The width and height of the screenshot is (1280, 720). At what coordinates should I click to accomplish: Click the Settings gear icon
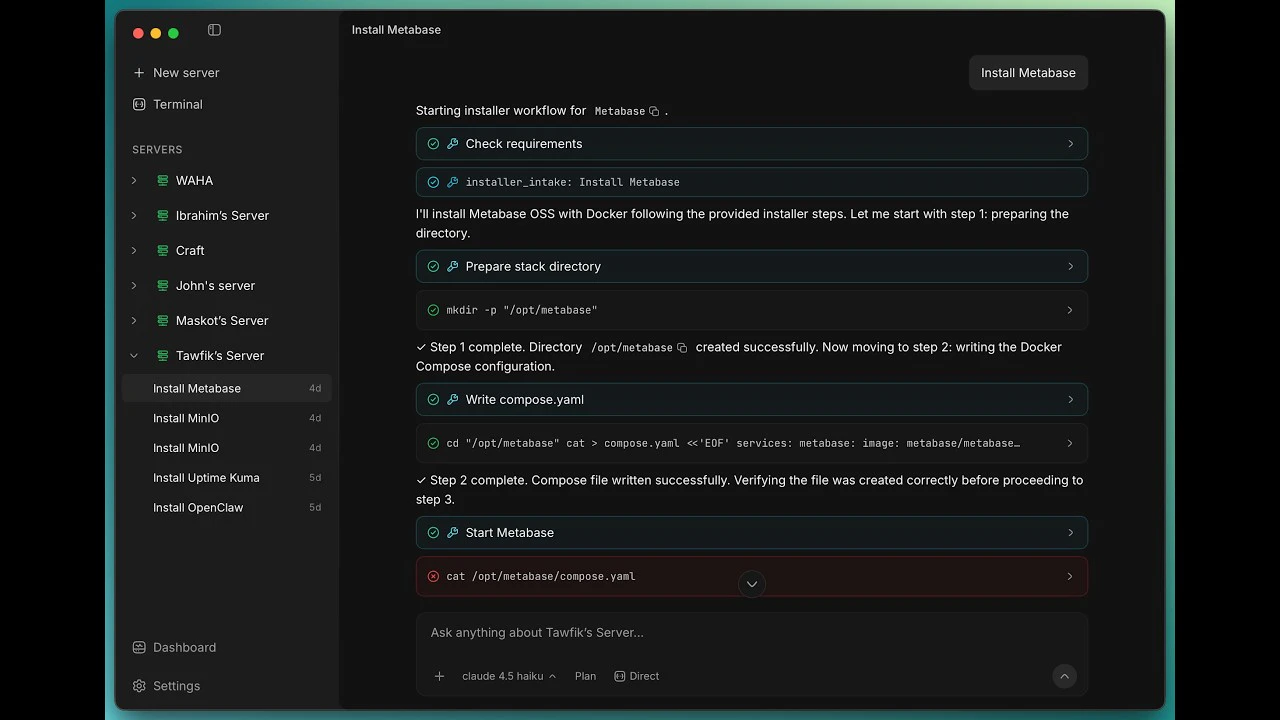tap(139, 686)
